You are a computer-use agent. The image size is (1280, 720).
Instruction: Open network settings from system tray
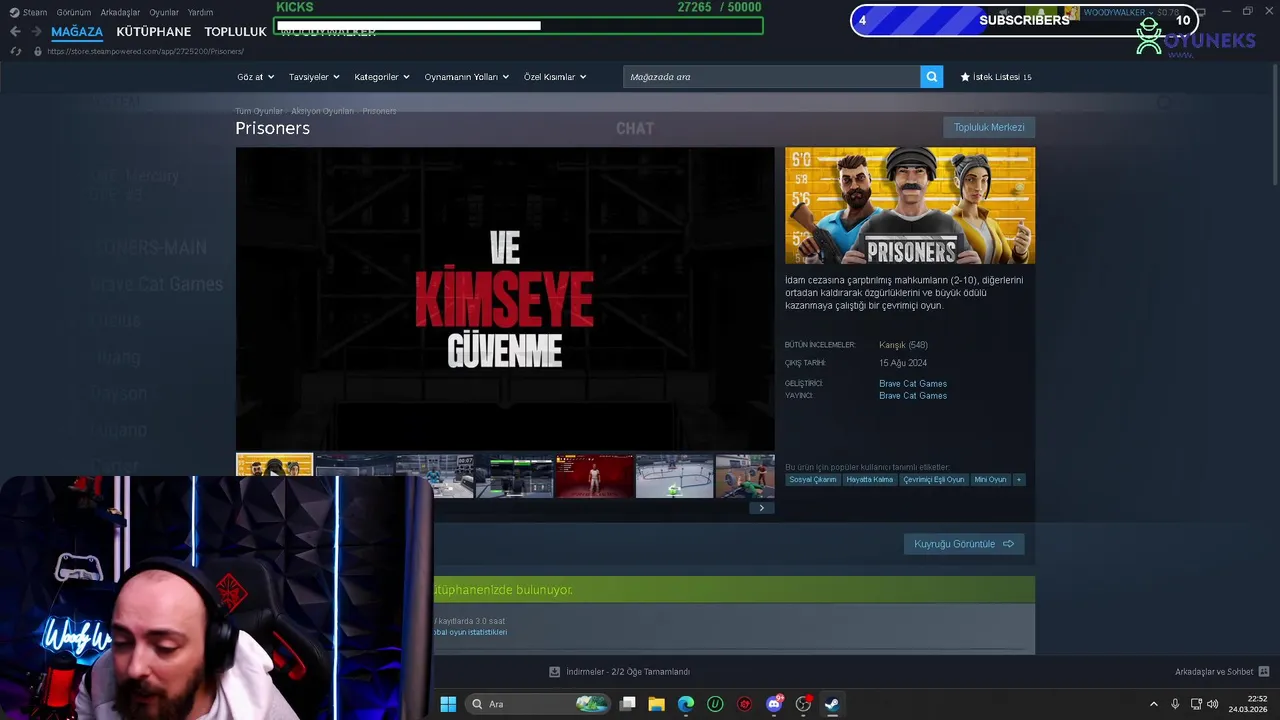coord(1196,704)
